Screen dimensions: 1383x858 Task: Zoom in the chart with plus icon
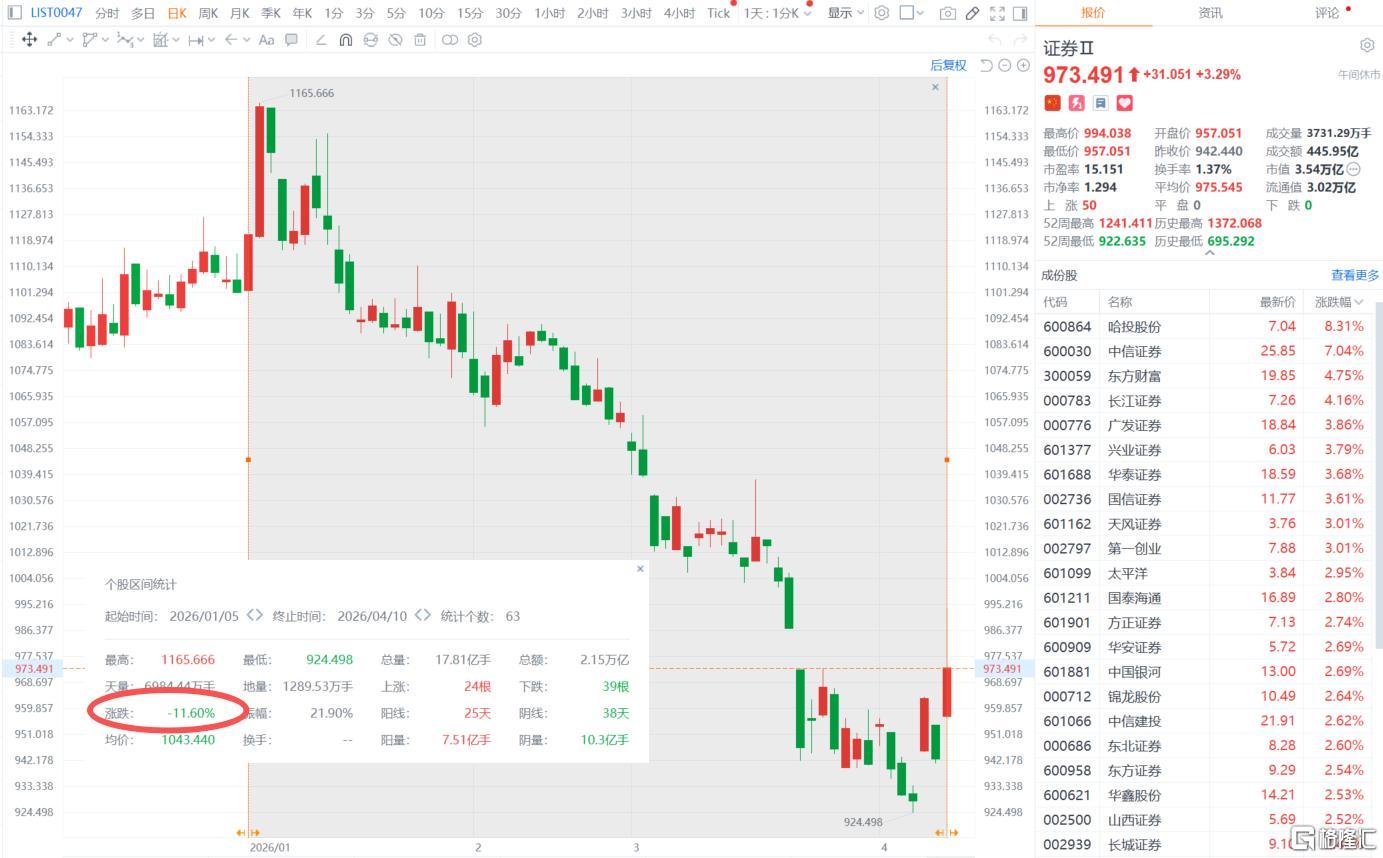click(x=1023, y=65)
